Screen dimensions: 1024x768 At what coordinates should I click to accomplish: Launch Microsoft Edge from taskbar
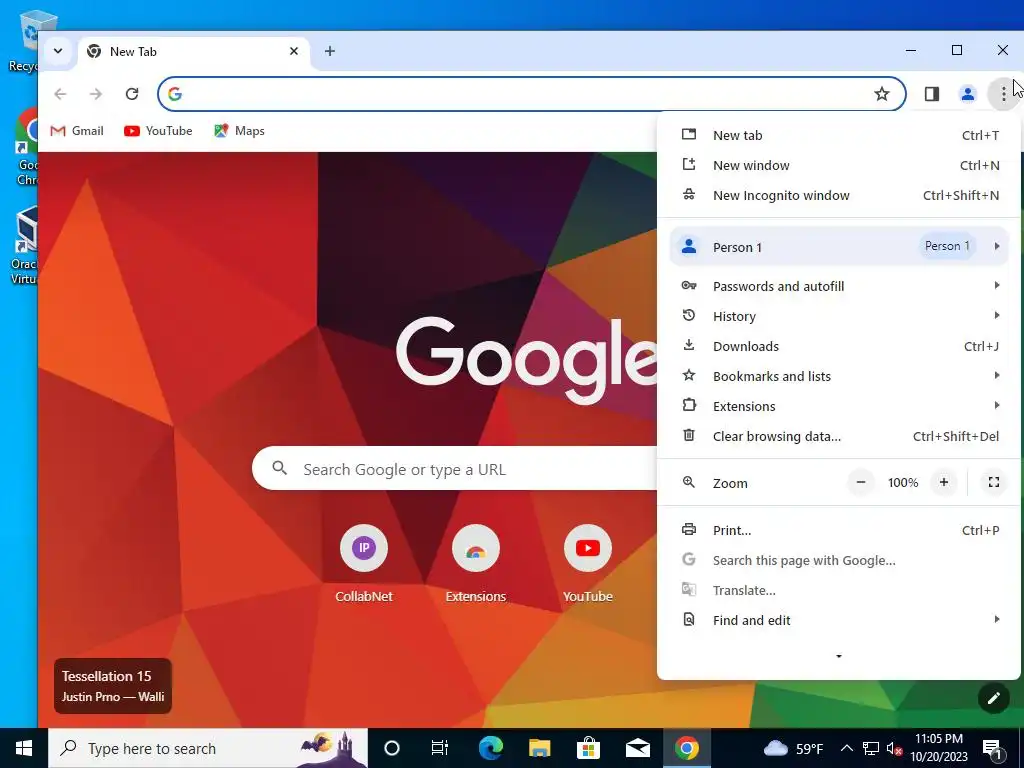coord(490,748)
